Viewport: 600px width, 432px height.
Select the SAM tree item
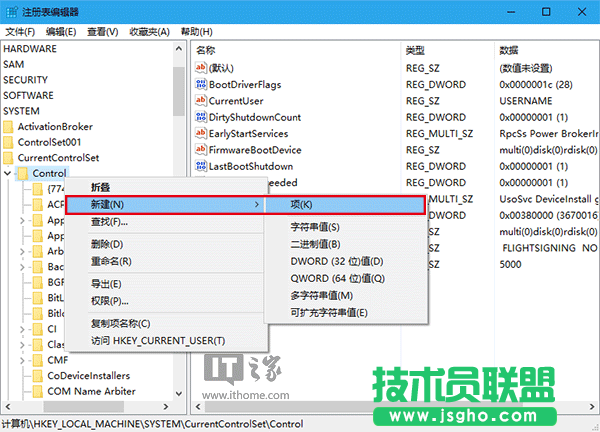pos(14,64)
